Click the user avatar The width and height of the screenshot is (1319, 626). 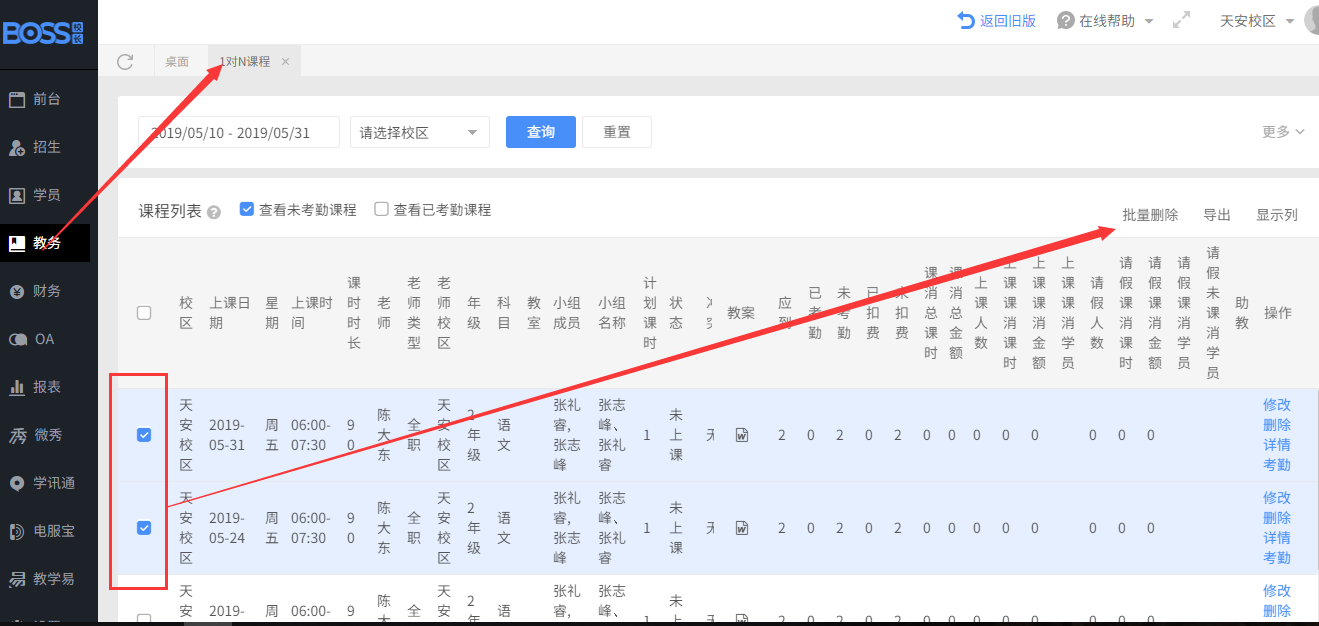(1312, 20)
